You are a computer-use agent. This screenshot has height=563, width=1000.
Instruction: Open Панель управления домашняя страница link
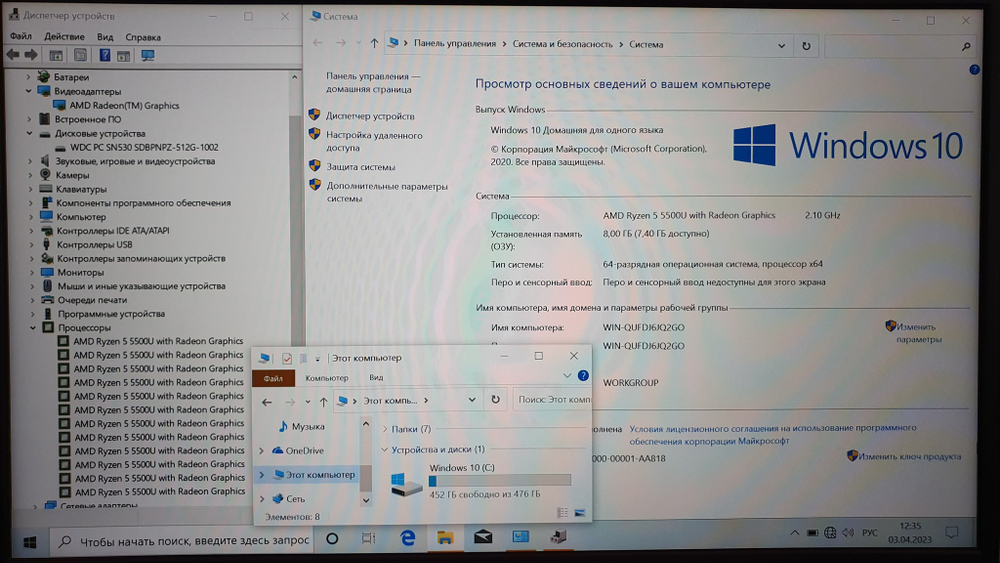coord(373,83)
